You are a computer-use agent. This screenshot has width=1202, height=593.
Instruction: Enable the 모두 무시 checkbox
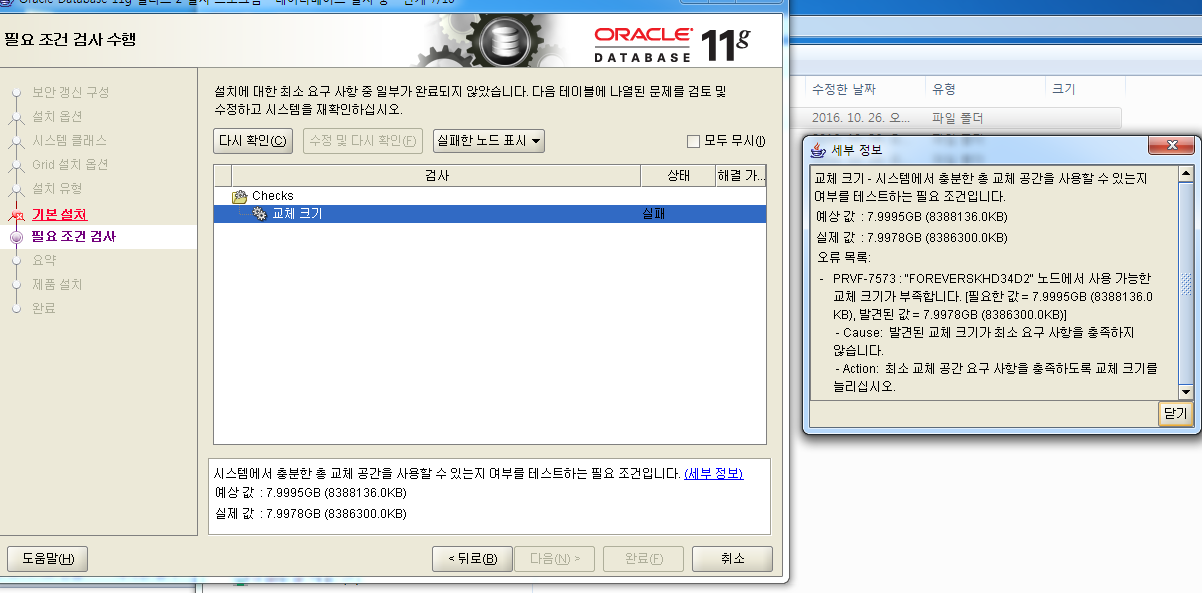click(693, 141)
